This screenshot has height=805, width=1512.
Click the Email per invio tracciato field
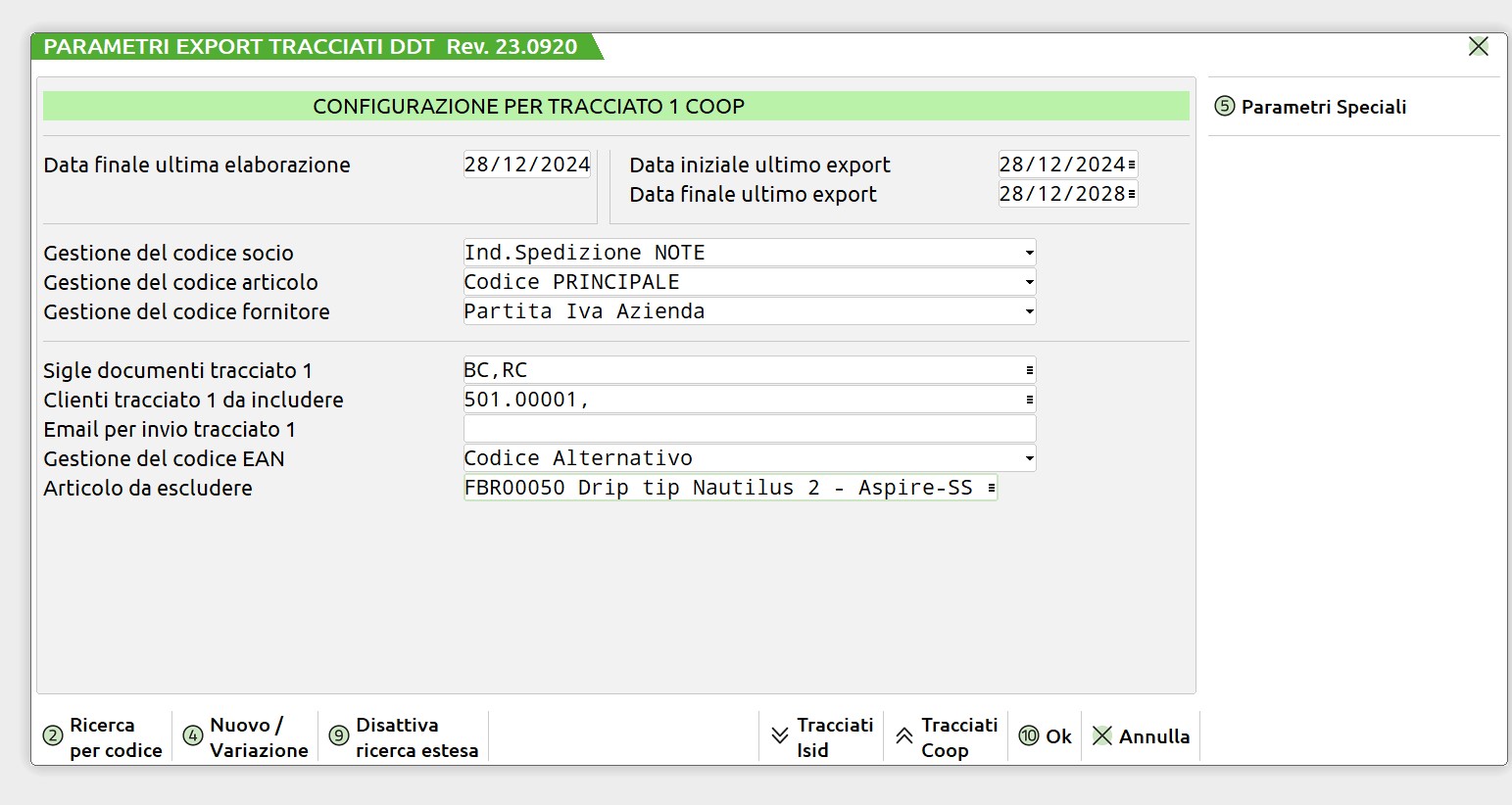[749, 429]
